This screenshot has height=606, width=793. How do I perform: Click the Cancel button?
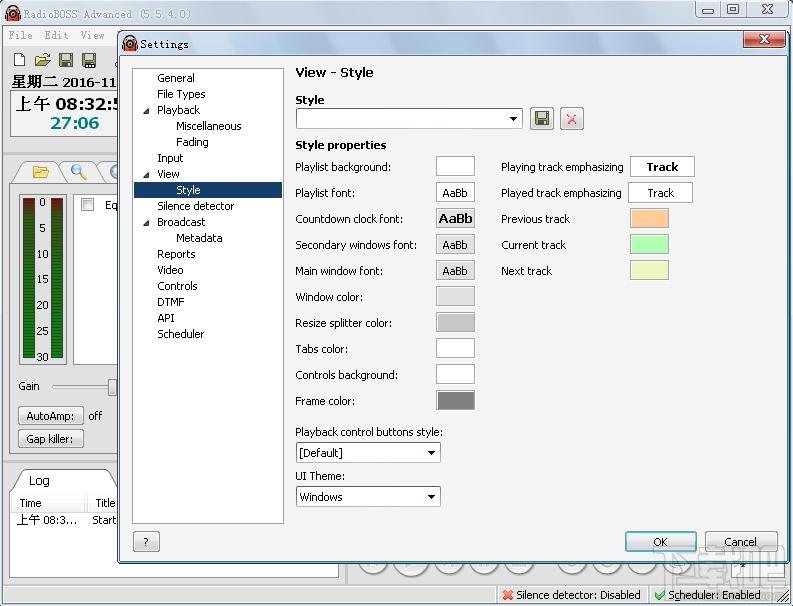[x=740, y=542]
